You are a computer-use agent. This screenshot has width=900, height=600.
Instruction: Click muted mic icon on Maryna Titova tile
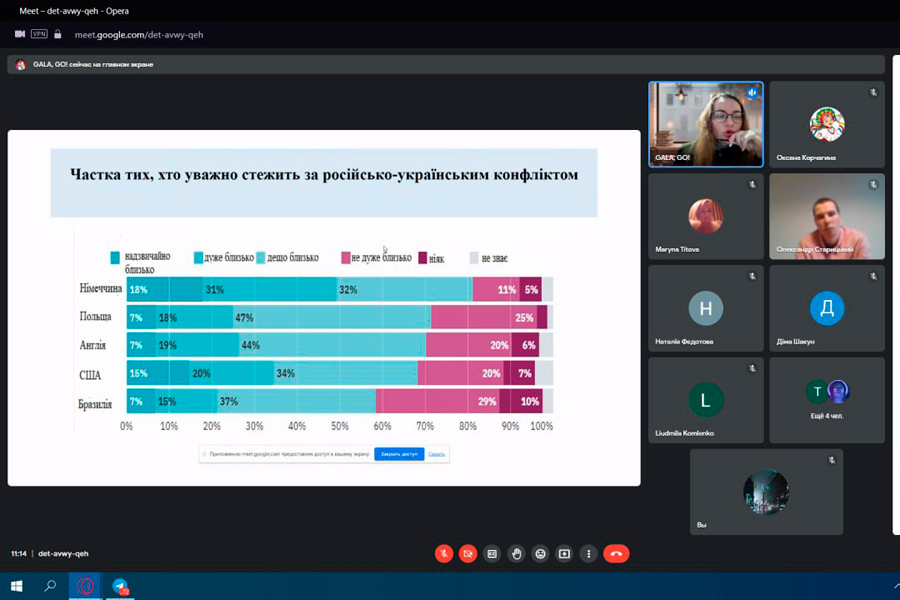pyautogui.click(x=752, y=184)
